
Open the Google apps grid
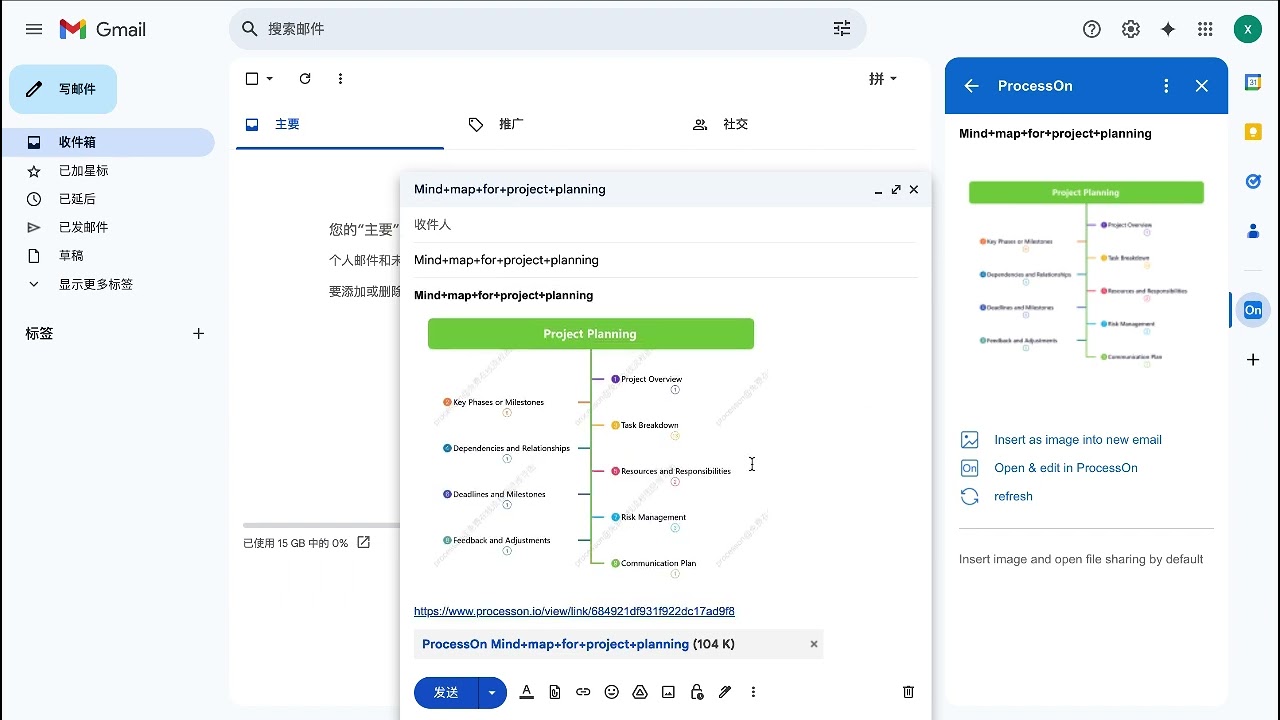coord(1205,29)
